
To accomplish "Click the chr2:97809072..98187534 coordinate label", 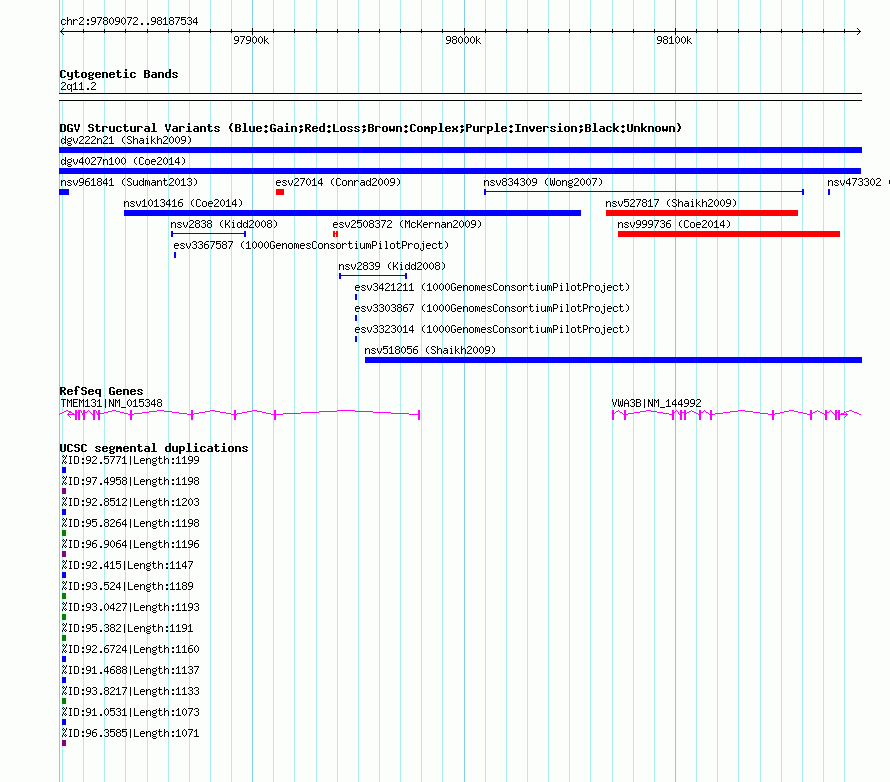I will coord(129,21).
